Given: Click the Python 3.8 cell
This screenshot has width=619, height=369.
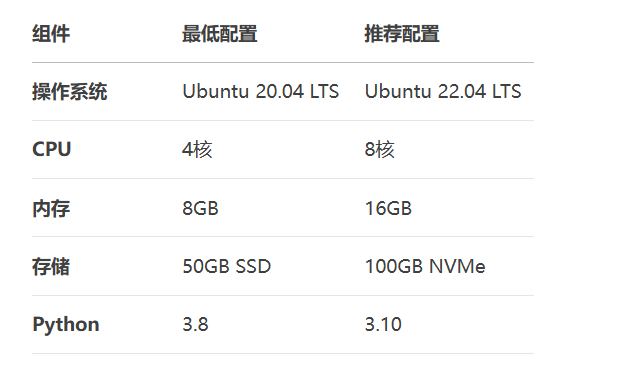Looking at the screenshot, I should click(x=195, y=324).
